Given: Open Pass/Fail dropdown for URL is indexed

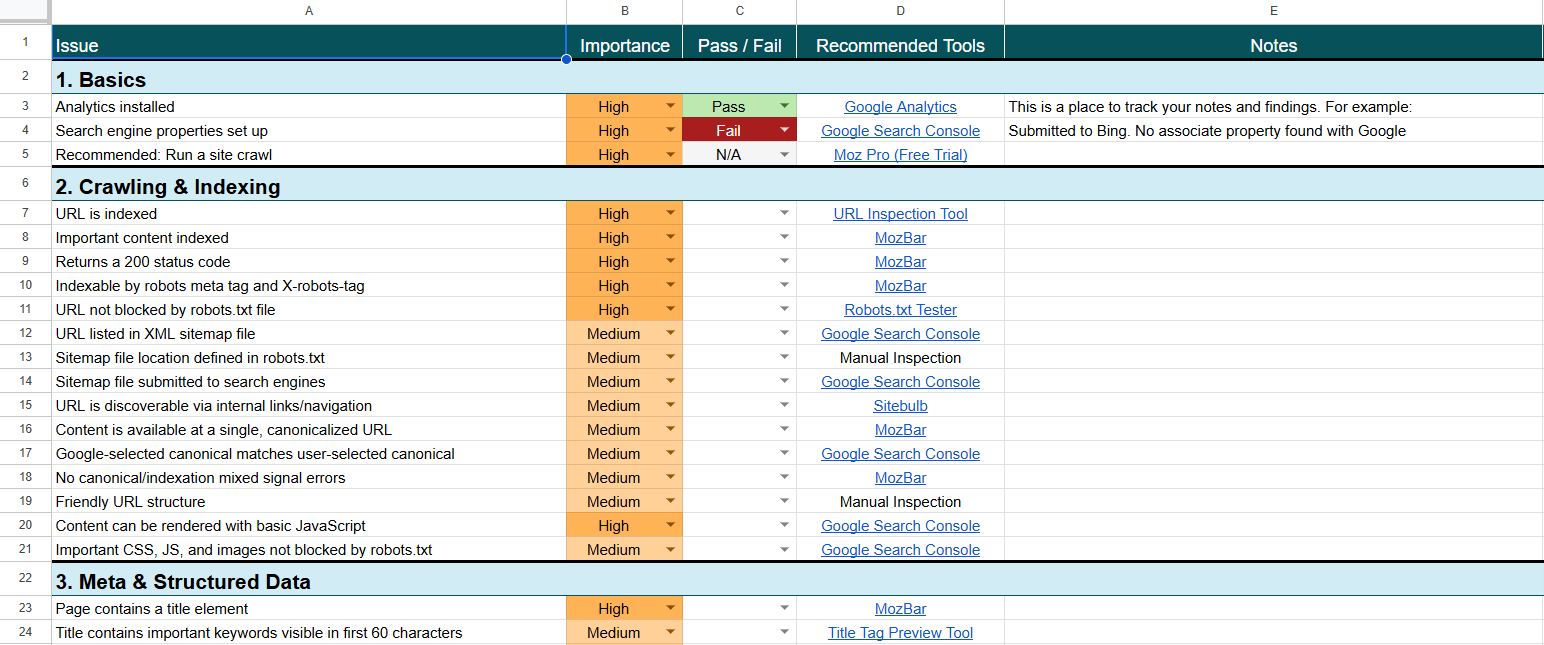Looking at the screenshot, I should [x=785, y=213].
